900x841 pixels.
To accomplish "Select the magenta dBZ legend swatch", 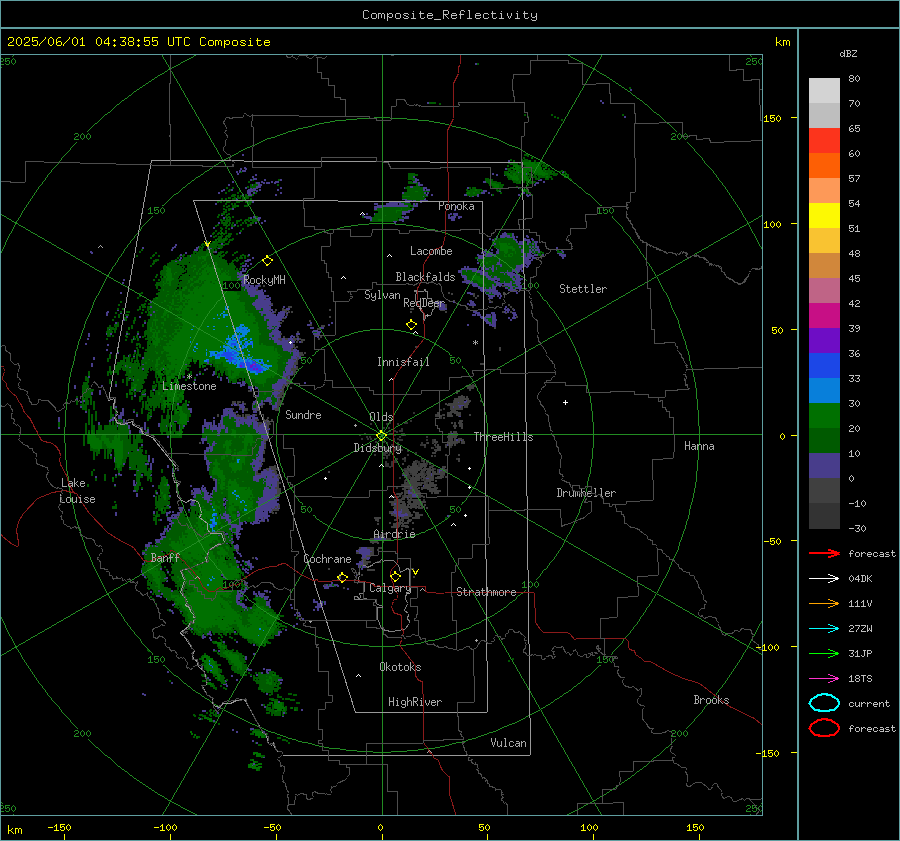I will click(824, 315).
